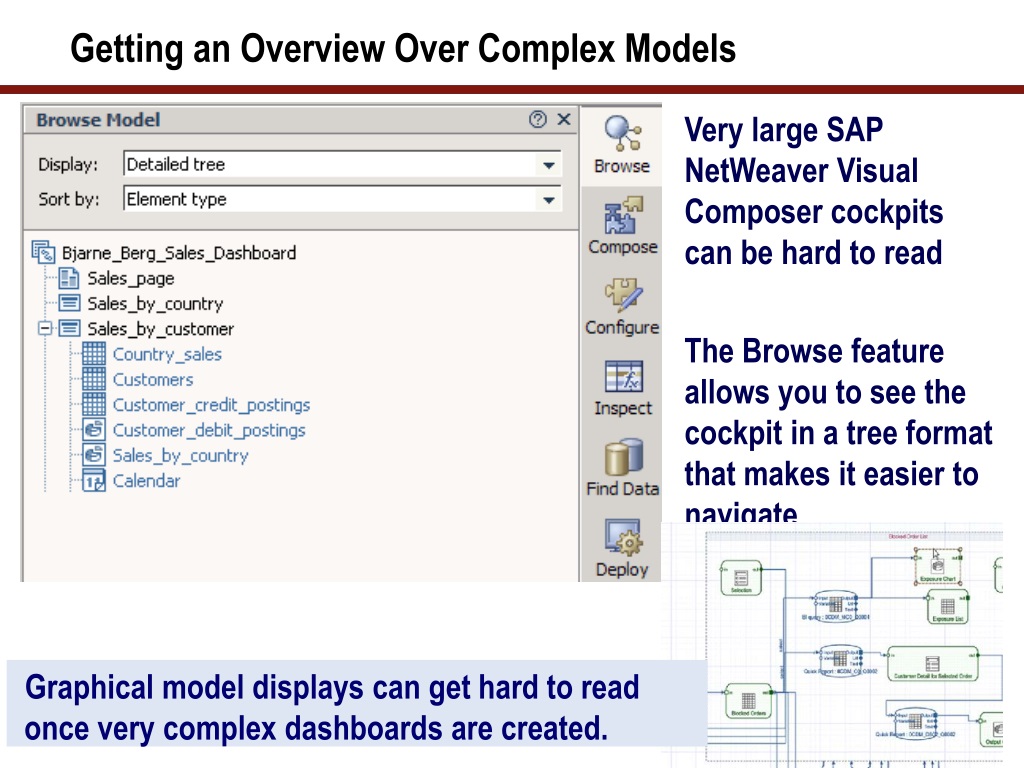Open the Deploy task panel

click(622, 548)
